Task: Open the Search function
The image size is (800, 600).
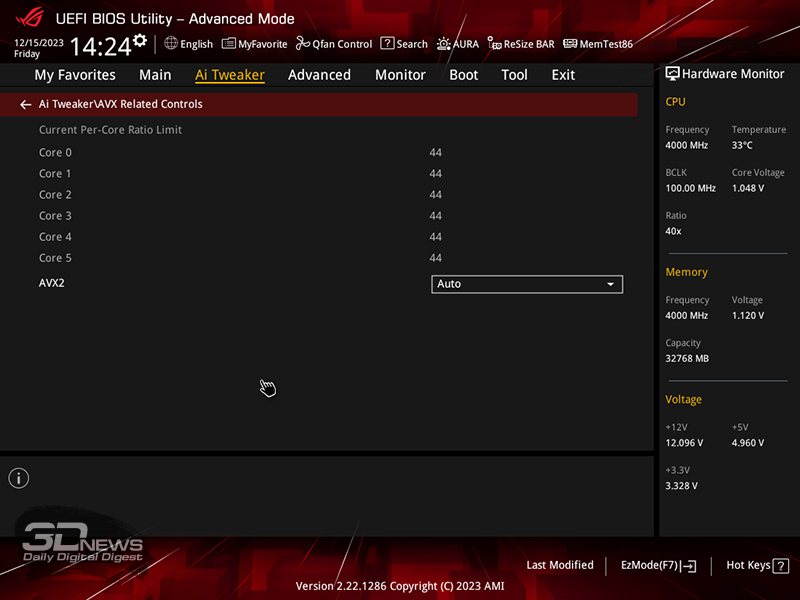Action: 404,44
